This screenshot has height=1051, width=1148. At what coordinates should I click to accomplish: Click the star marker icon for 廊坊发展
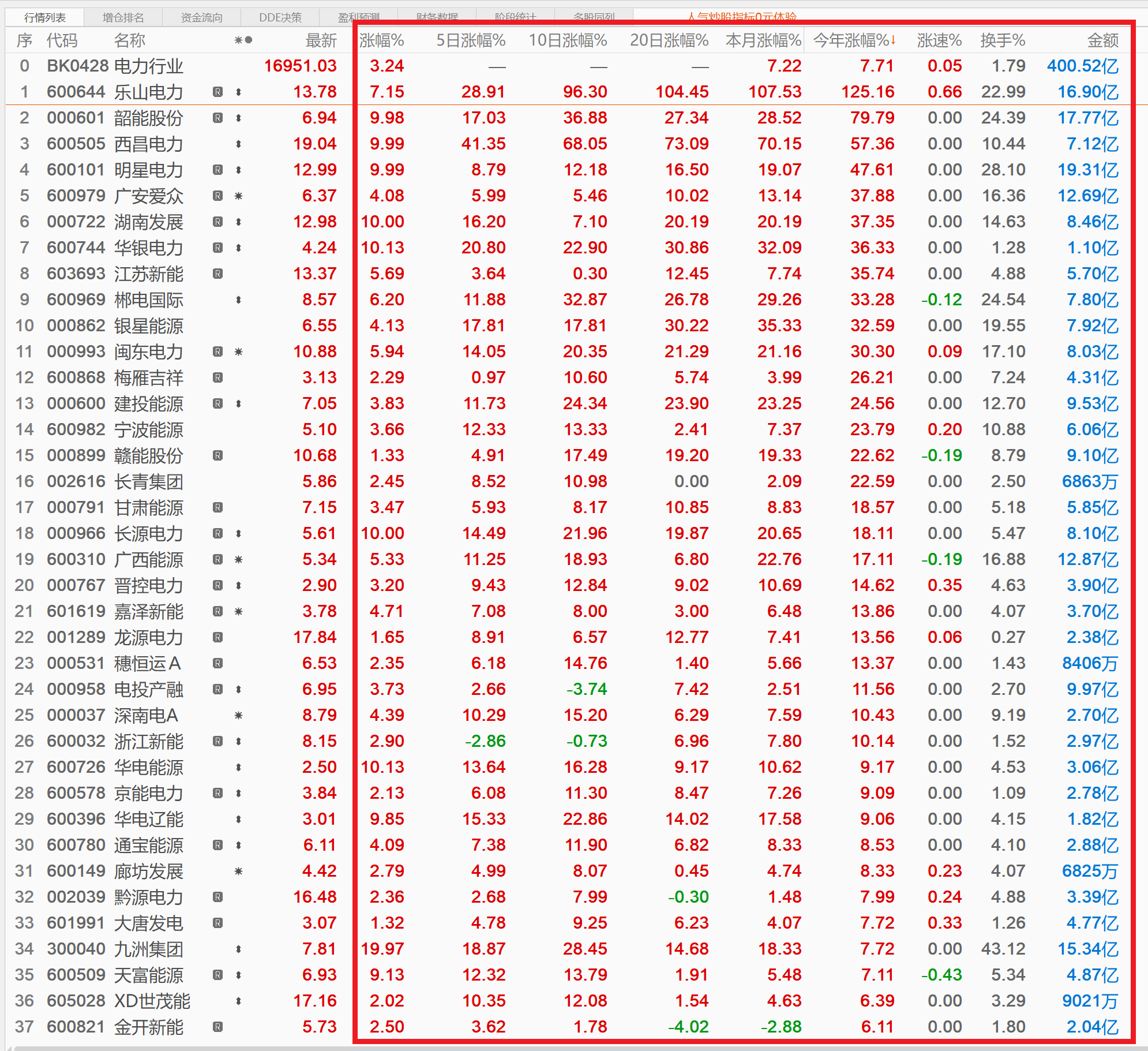coord(238,871)
